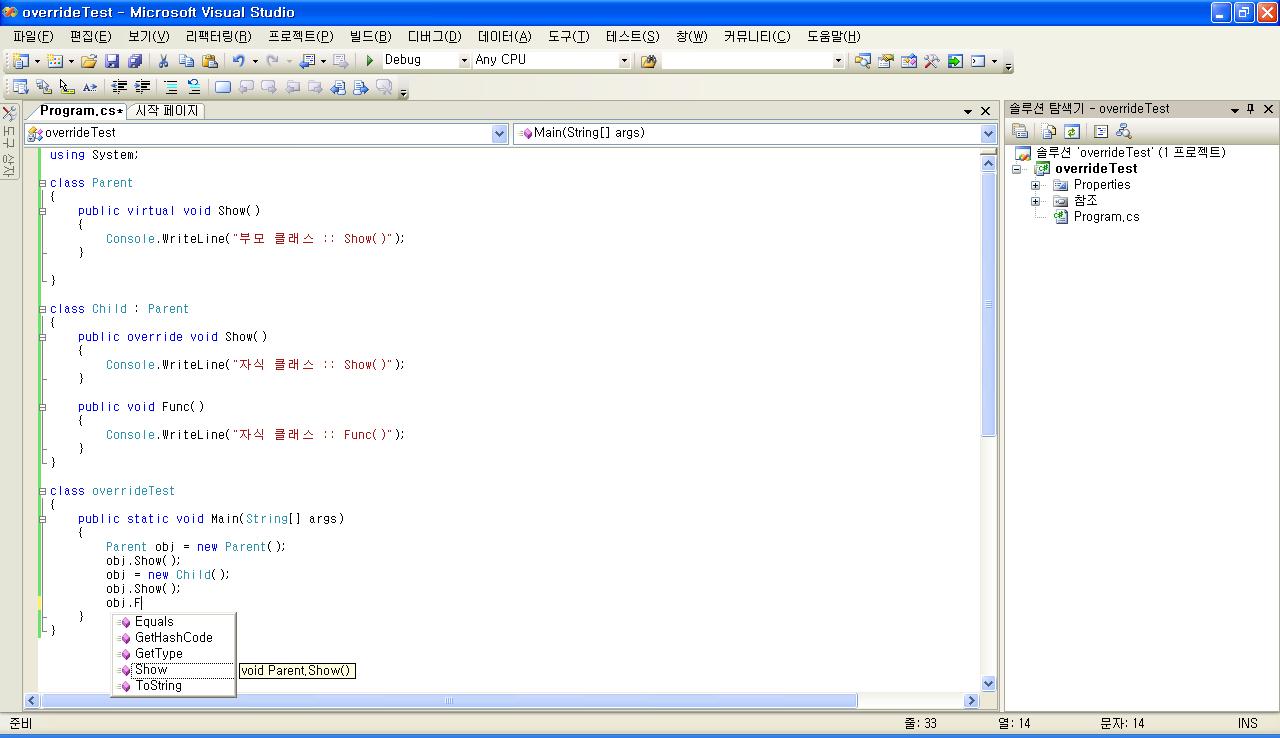
Task: Click the Quick Info icon
Action: pos(66,87)
